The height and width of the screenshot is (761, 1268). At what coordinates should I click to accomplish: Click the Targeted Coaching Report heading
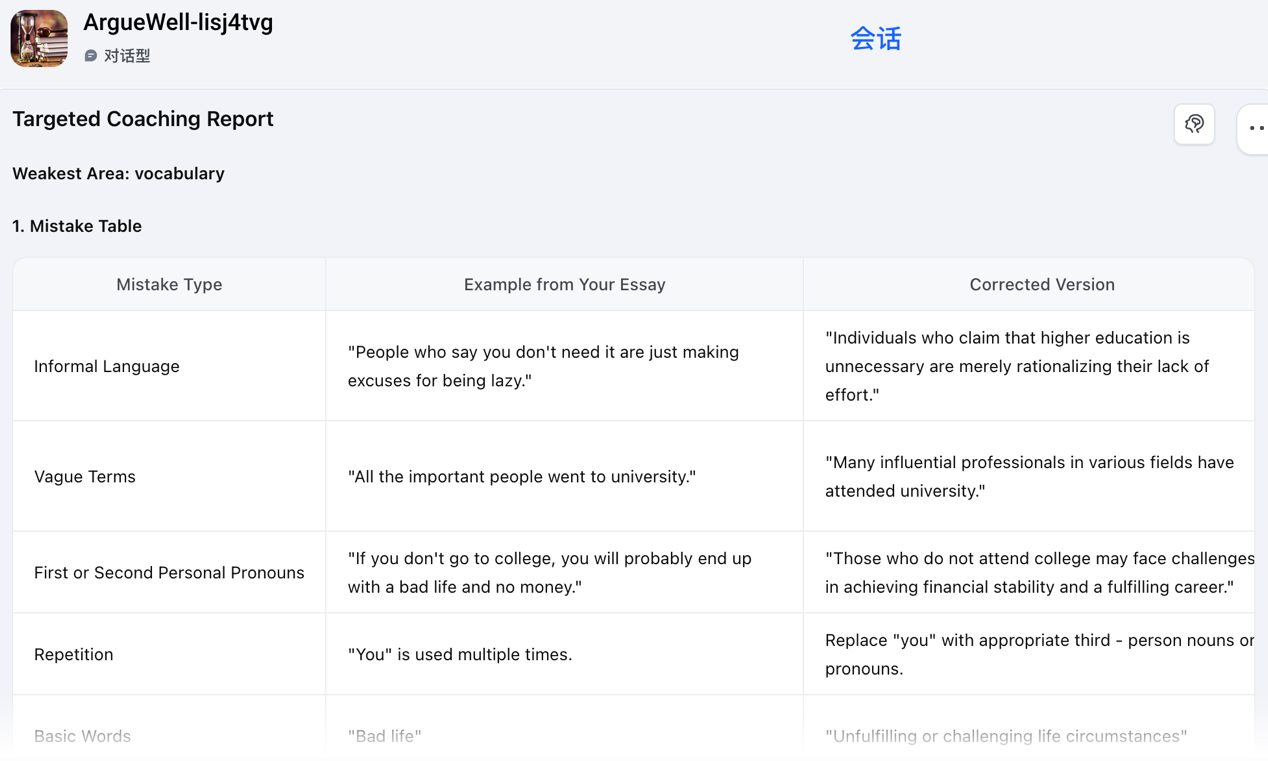[x=143, y=119]
